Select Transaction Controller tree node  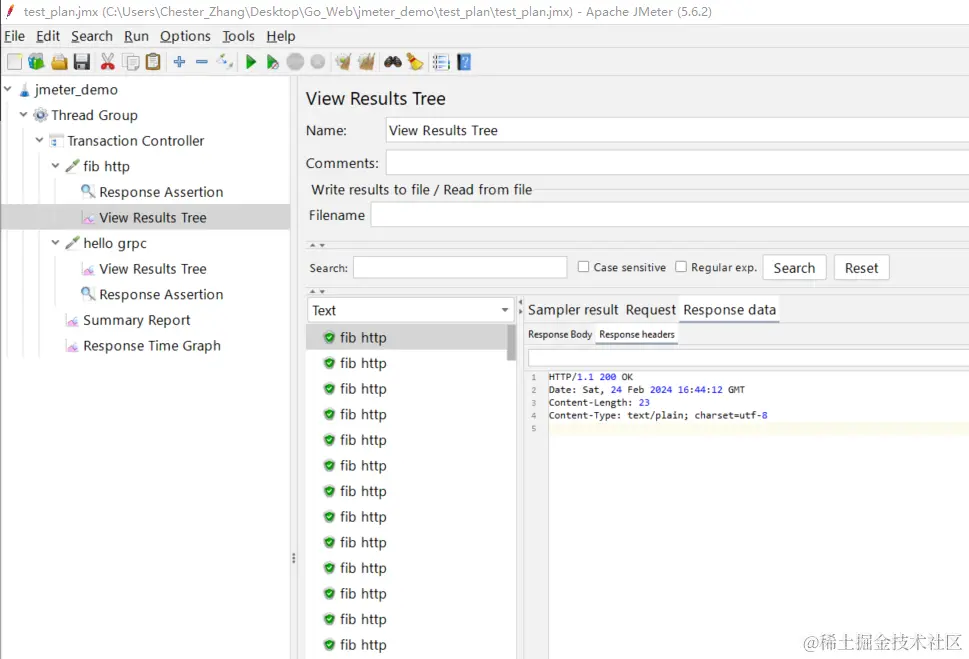135,141
